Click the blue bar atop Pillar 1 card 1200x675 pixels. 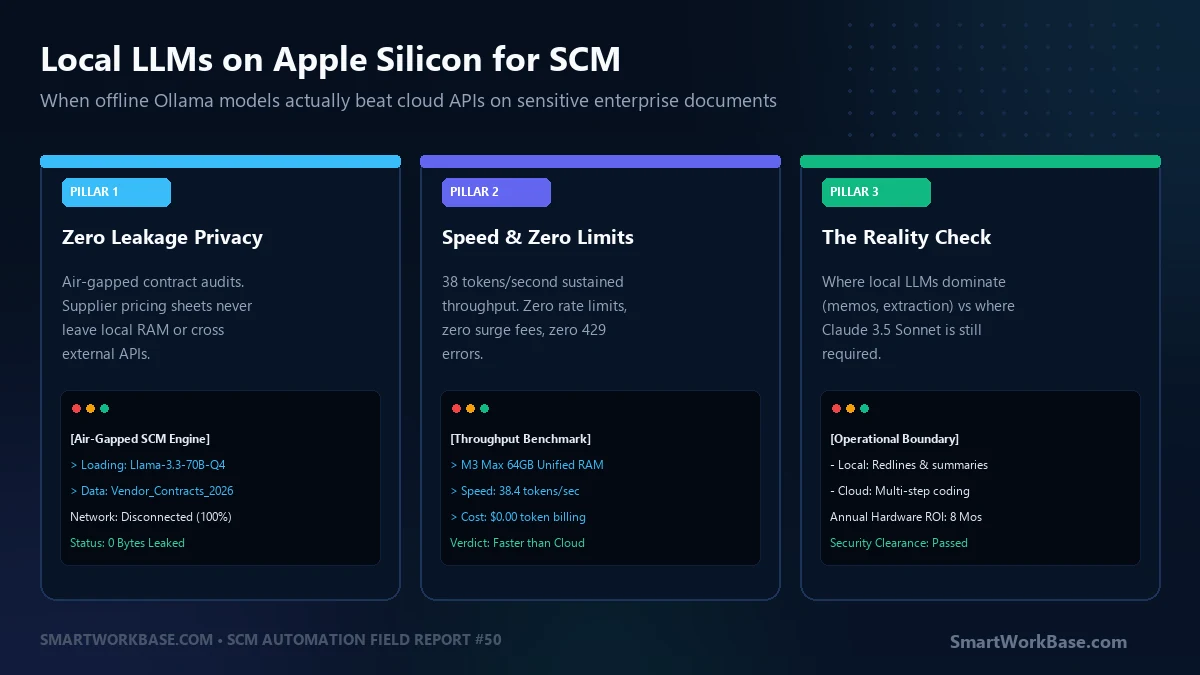click(220, 161)
